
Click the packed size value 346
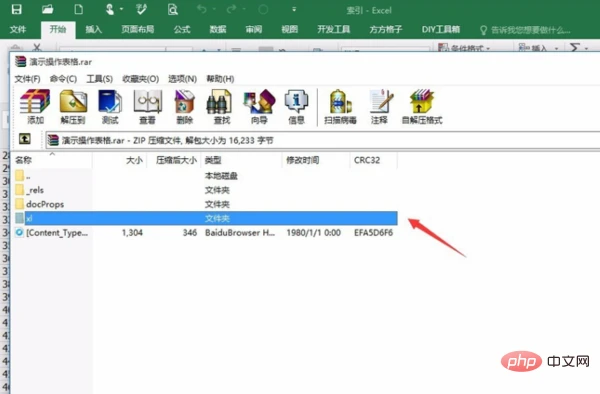(x=189, y=233)
